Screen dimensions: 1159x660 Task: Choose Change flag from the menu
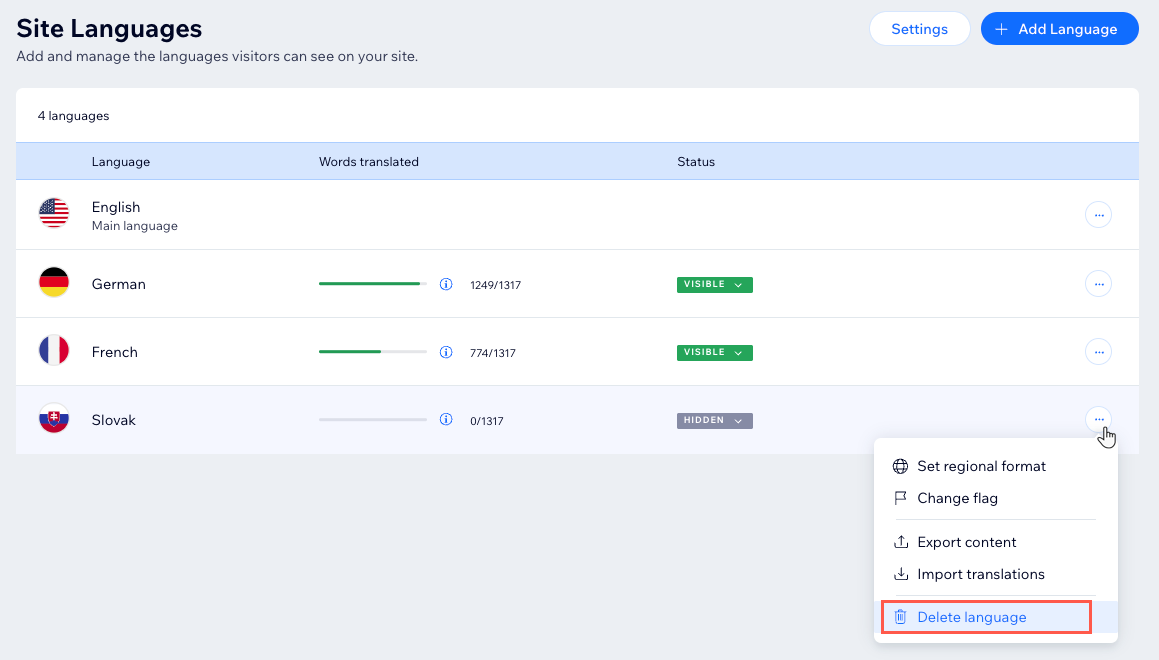pos(957,498)
